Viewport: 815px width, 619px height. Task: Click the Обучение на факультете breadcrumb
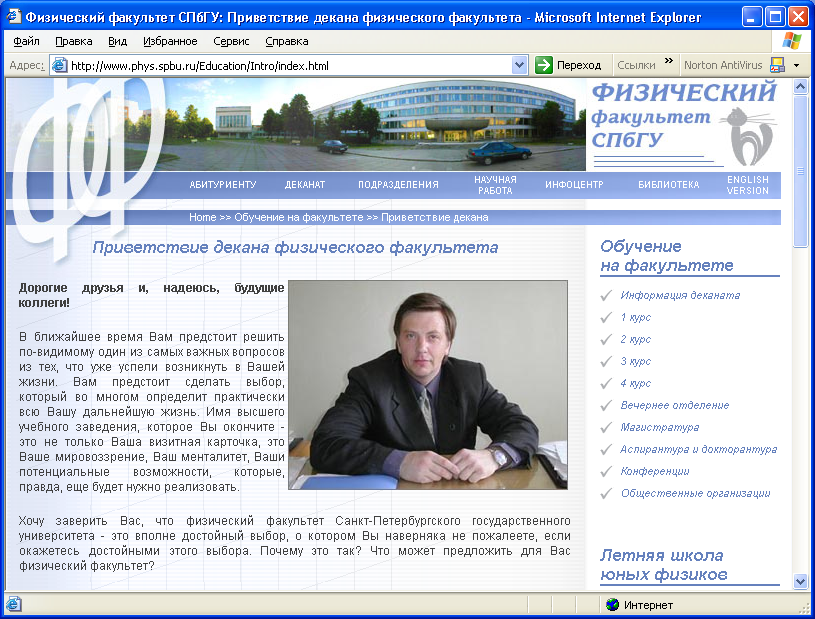click(299, 217)
